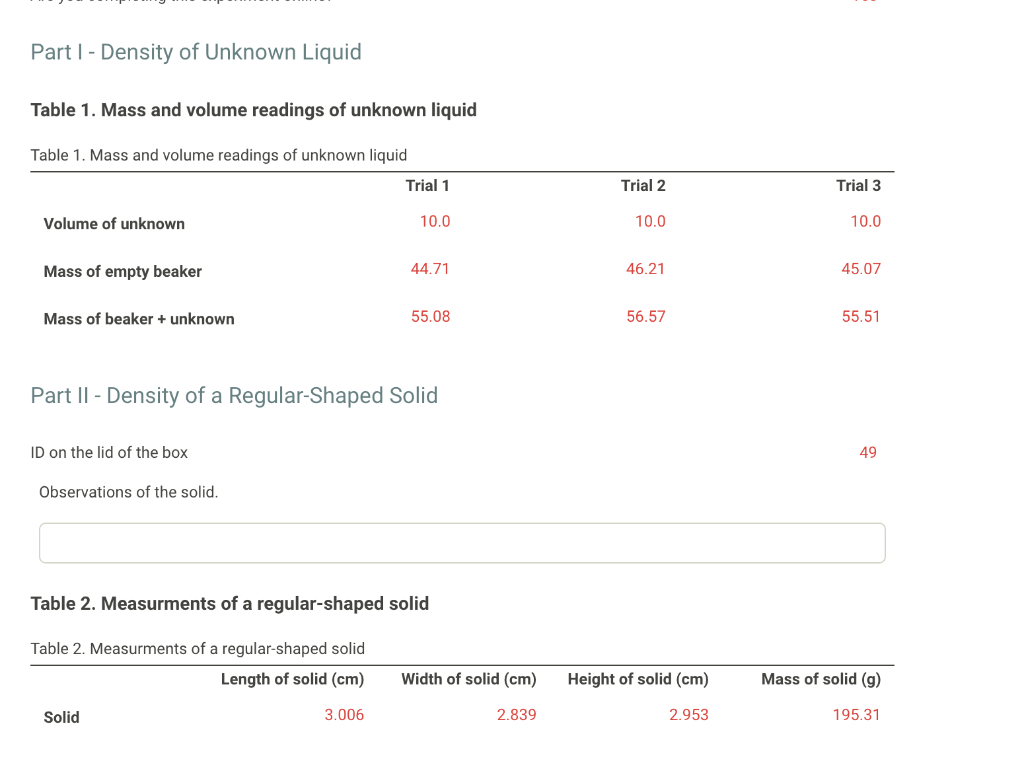
Task: Select Trial 3 combined mass value 55.51
Action: click(861, 316)
